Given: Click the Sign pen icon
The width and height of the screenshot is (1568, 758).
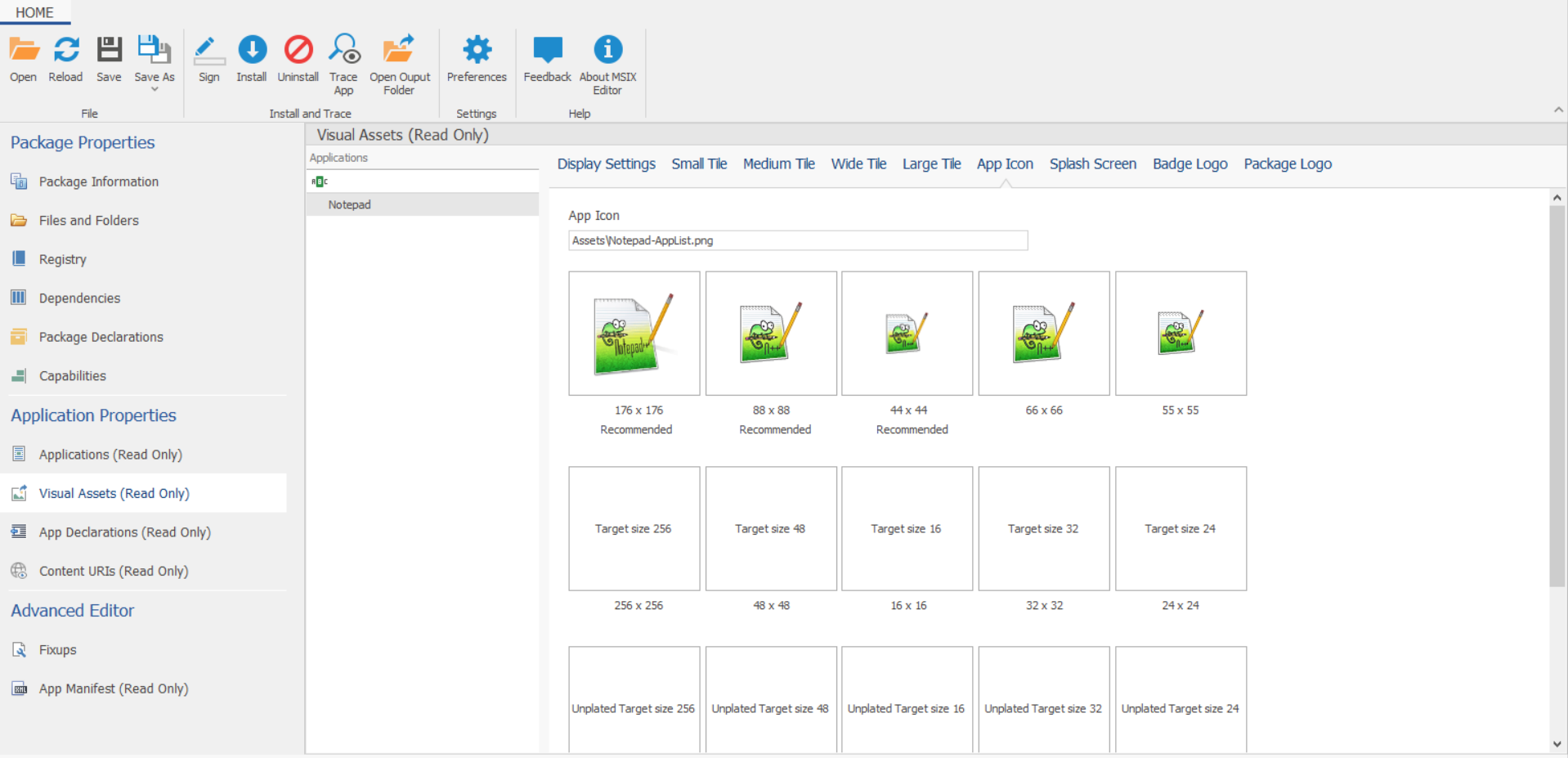Looking at the screenshot, I should [209, 50].
